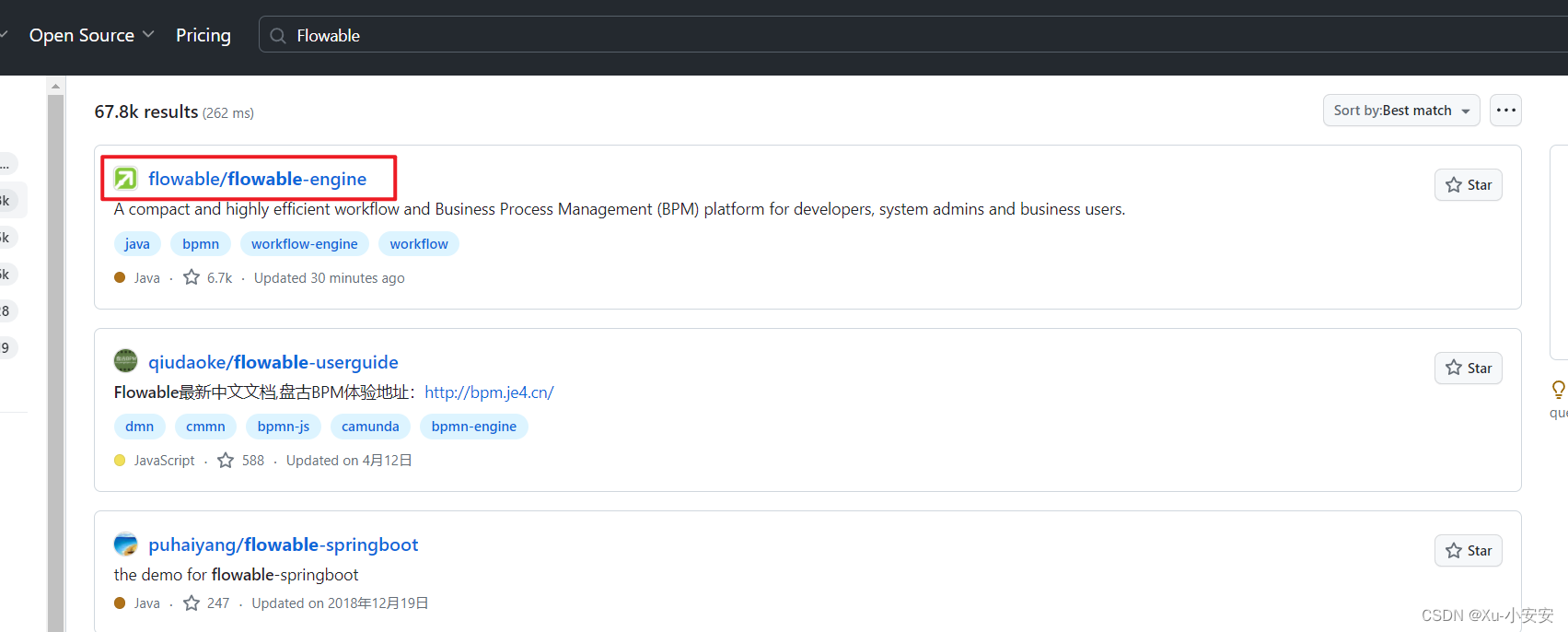Star the flowable-engine repository

coord(1468,185)
